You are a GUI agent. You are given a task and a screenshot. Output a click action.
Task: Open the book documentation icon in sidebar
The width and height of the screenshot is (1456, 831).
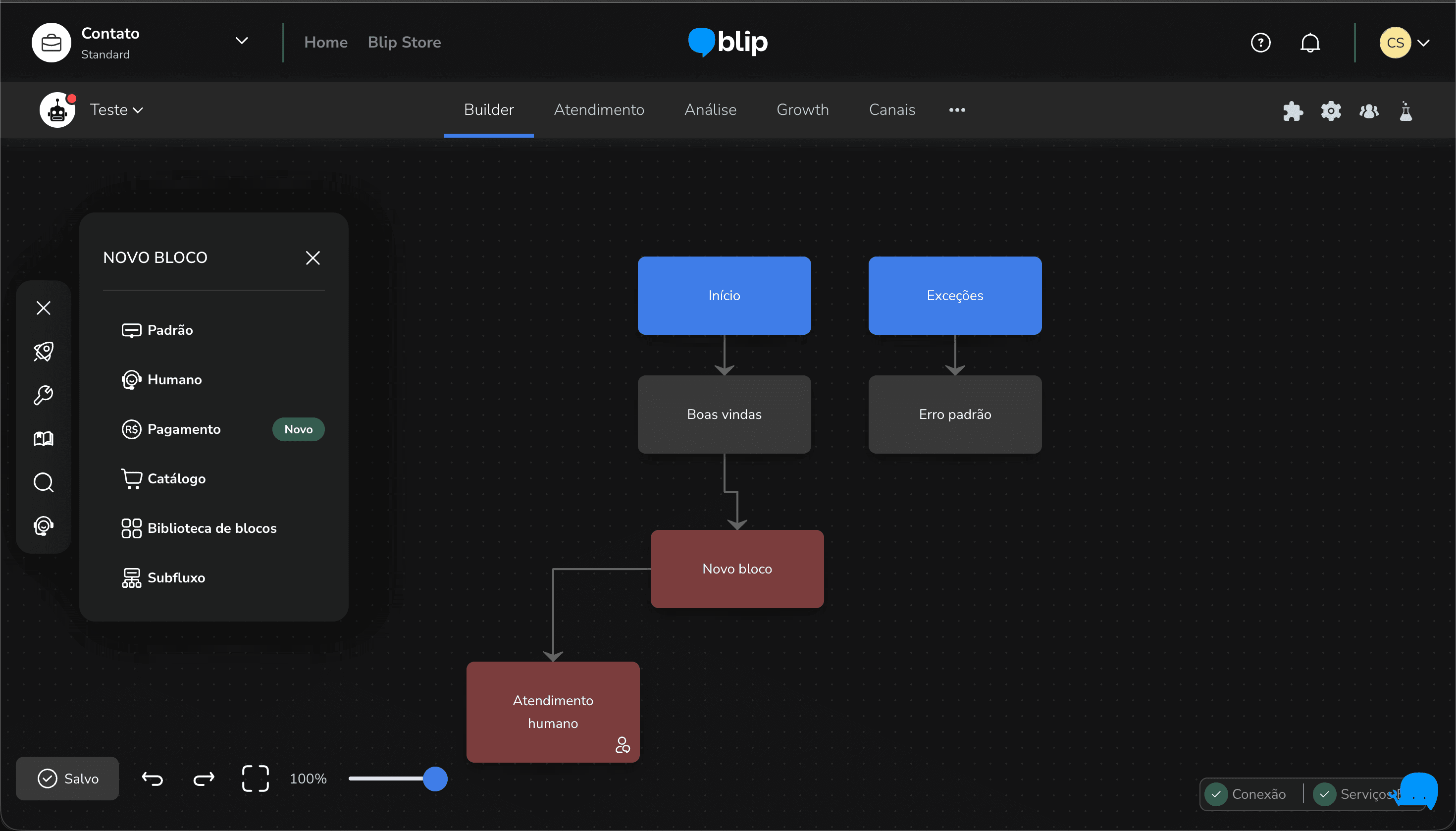pos(44,438)
